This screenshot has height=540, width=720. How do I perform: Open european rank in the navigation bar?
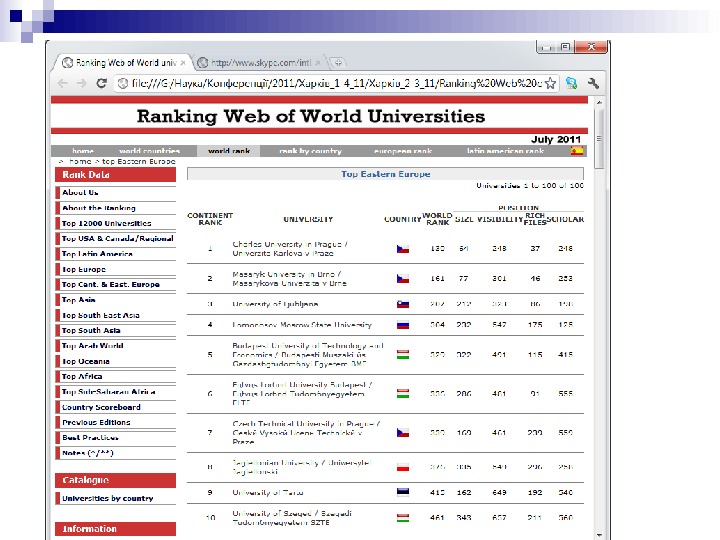point(403,151)
